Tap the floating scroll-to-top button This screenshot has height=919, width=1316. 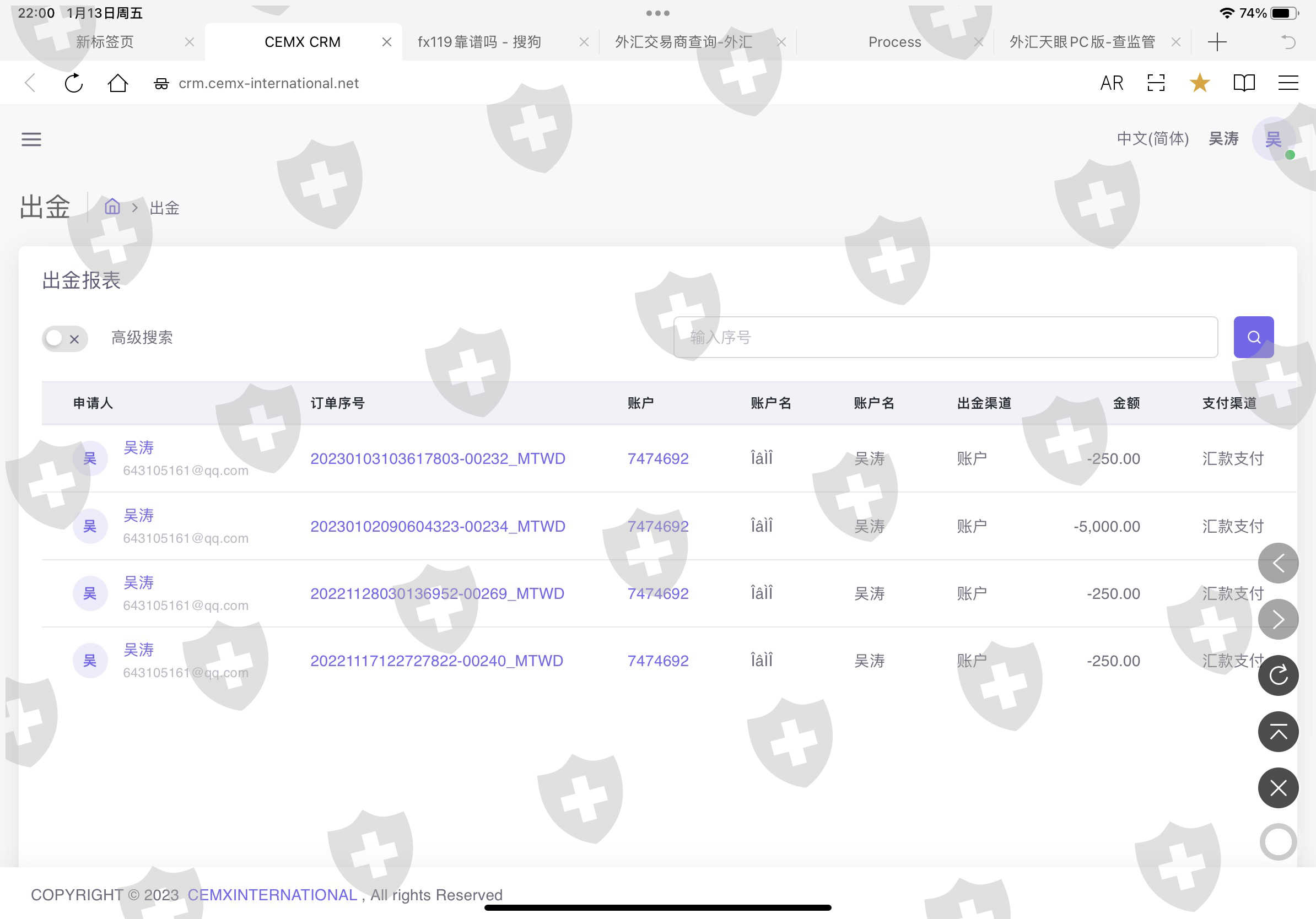coord(1277,732)
